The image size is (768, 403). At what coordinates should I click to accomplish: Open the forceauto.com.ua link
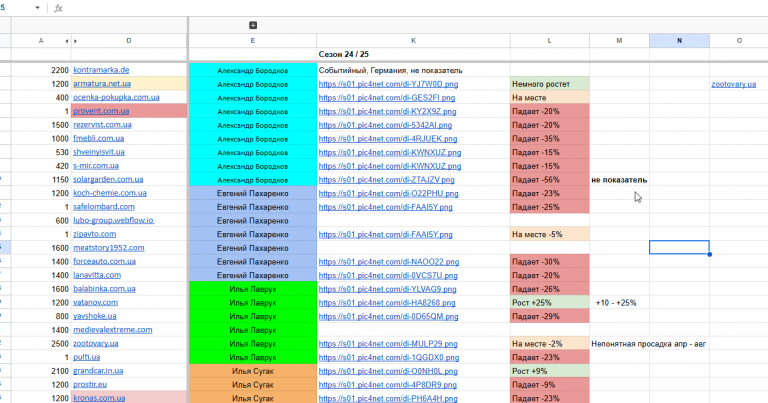[x=104, y=261]
